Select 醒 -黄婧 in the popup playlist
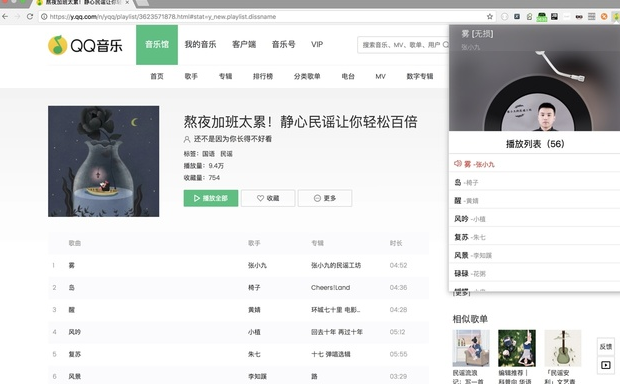Screen dimensions: 620x388 click(x=534, y=201)
